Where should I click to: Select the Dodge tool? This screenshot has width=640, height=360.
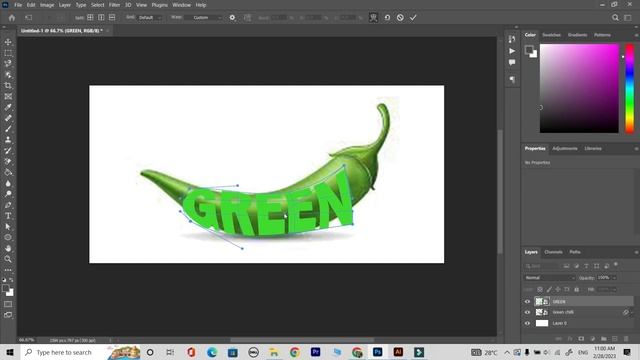[8, 194]
